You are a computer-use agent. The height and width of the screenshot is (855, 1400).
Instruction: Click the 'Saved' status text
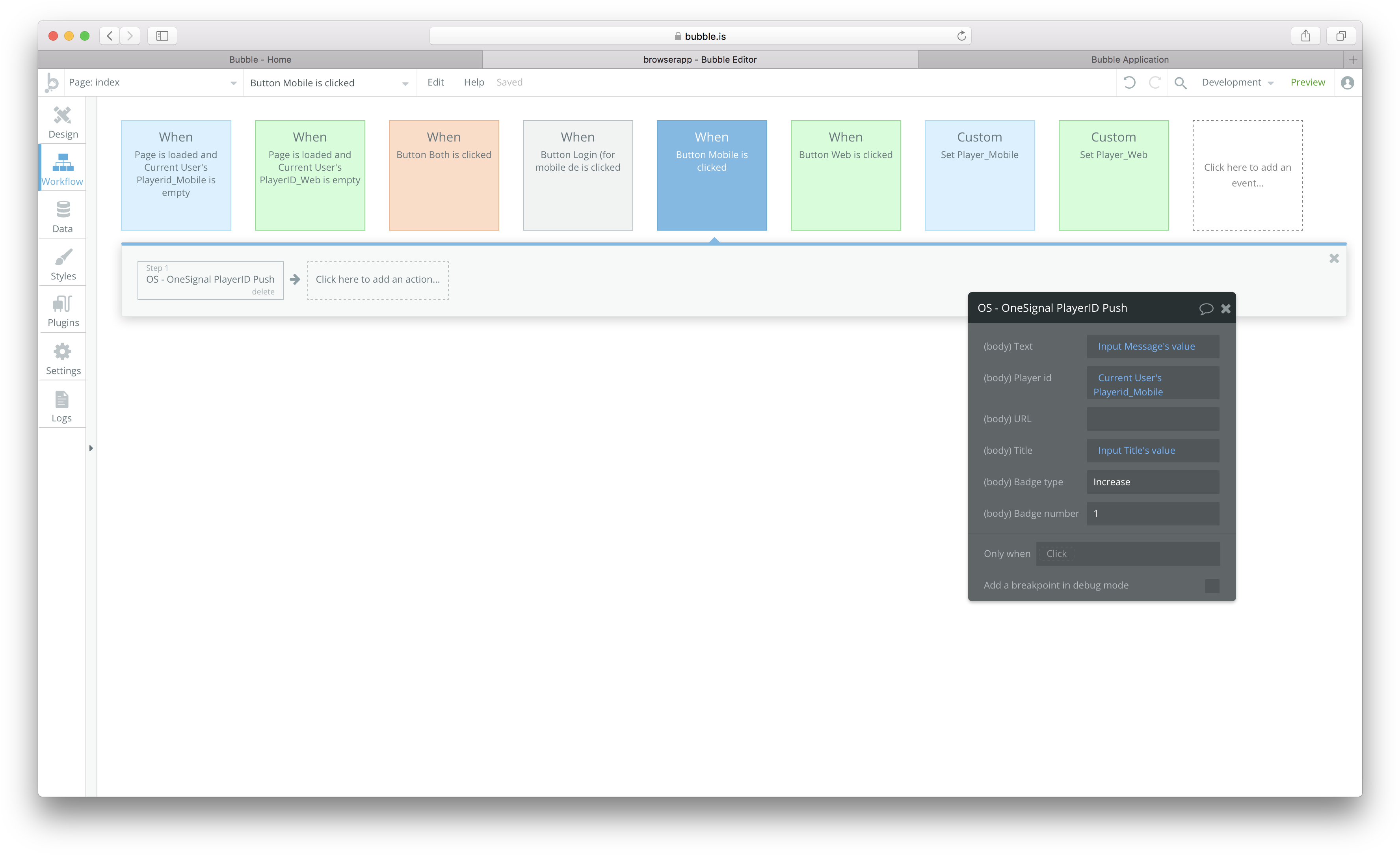[509, 82]
